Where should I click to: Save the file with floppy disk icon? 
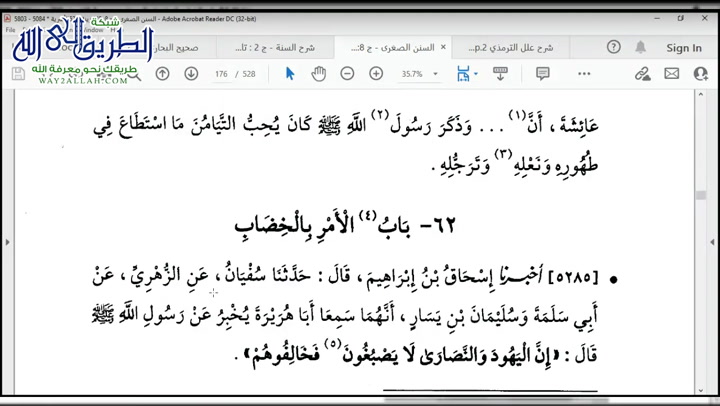(x=18, y=74)
